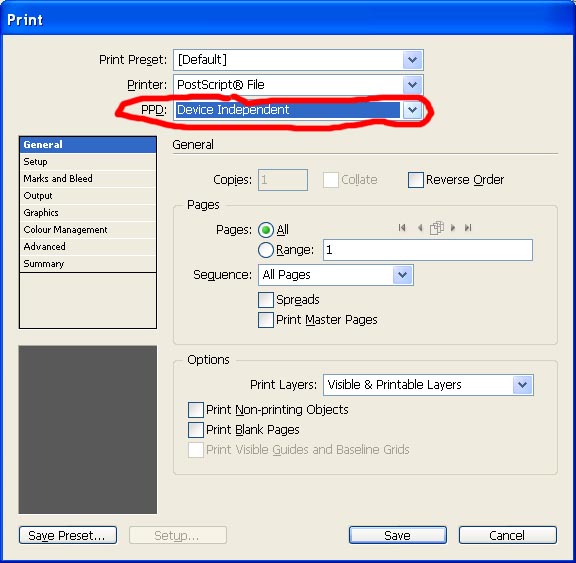576x563 pixels.
Task: Go to next page arrow icon
Action: coord(453,228)
